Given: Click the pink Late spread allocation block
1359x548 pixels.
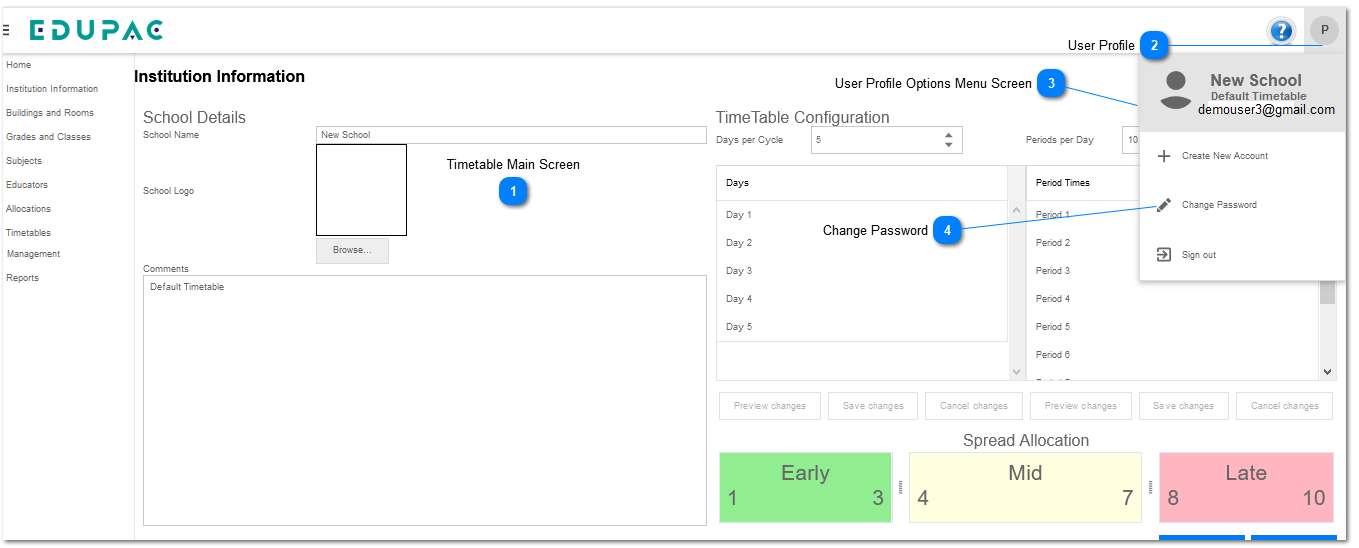Looking at the screenshot, I should coord(1246,487).
